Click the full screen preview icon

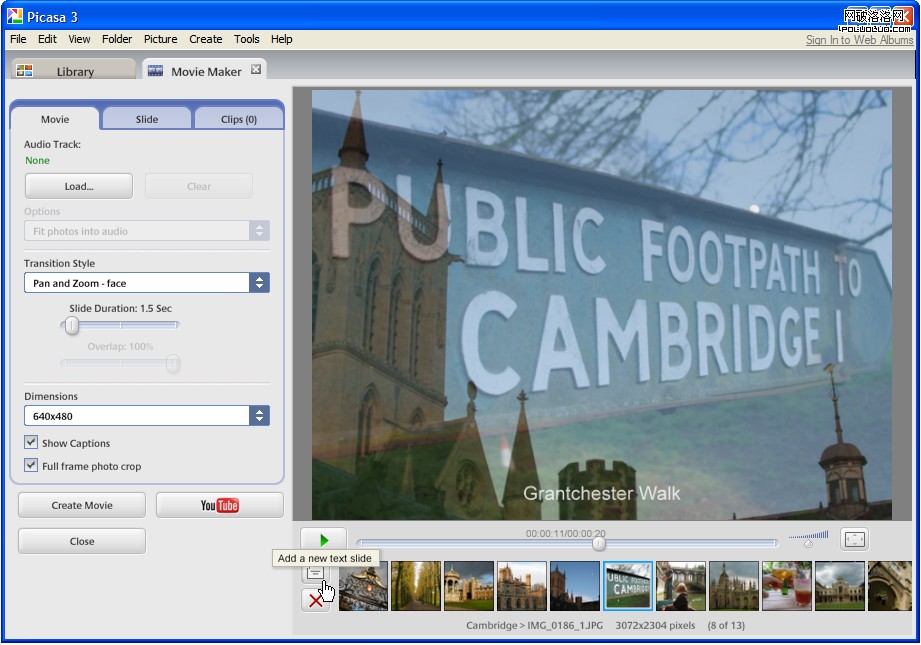click(854, 540)
